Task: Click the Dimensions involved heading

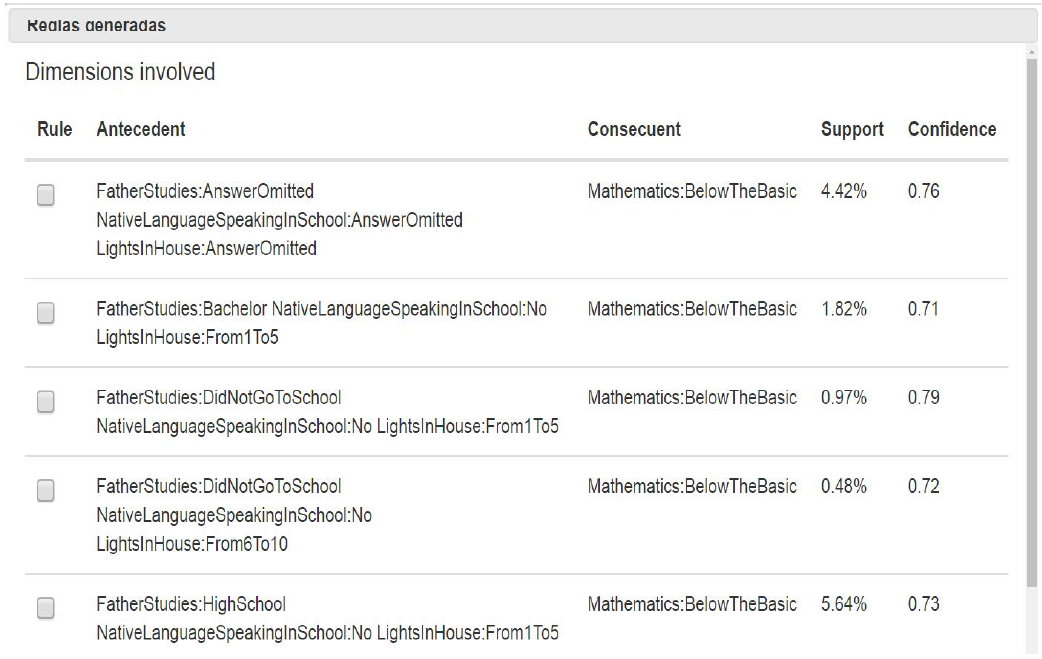Action: [120, 72]
